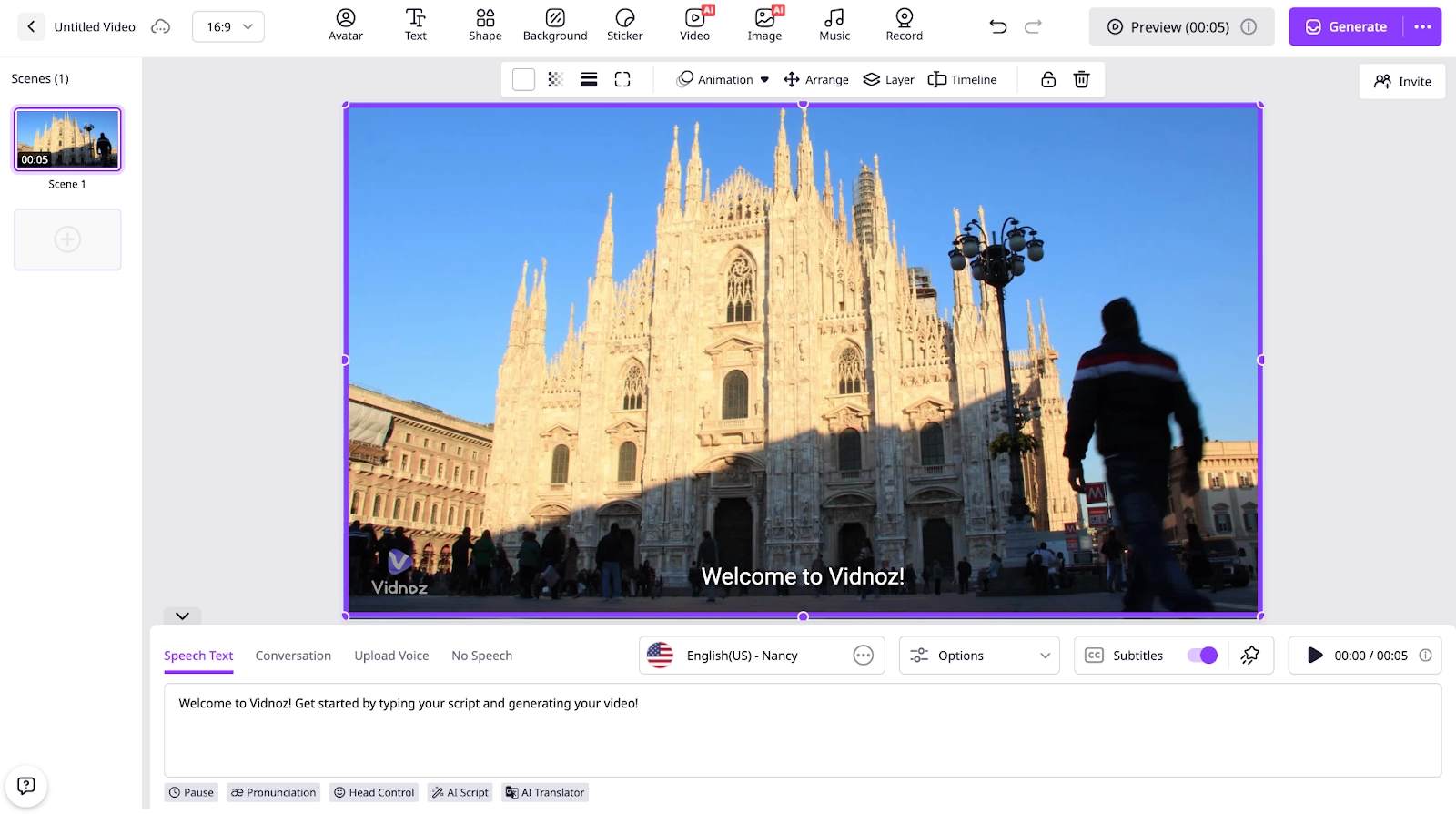Open the AI Translator tool
Image resolution: width=1456 pixels, height=814 pixels.
[x=545, y=792]
